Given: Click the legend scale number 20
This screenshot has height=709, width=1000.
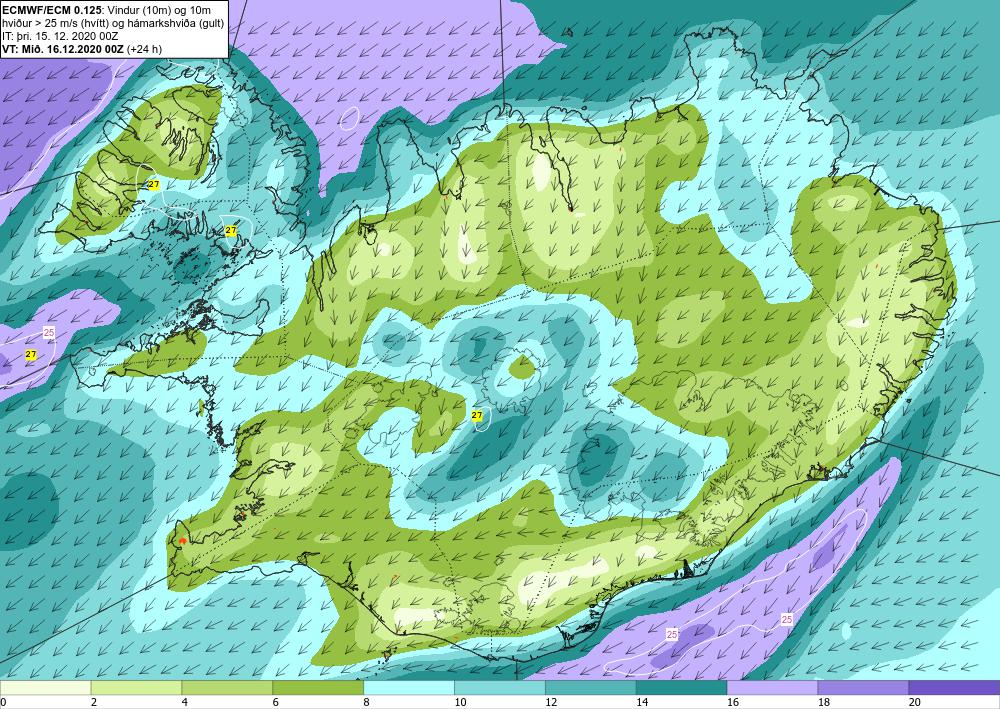Looking at the screenshot, I should pos(915,703).
